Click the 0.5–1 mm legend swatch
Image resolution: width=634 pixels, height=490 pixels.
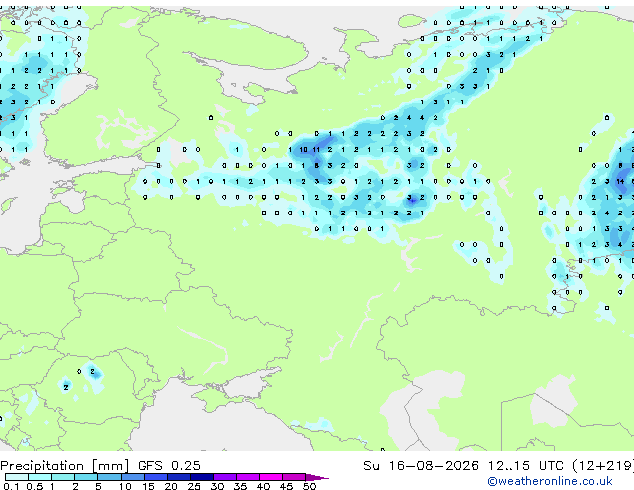40,477
